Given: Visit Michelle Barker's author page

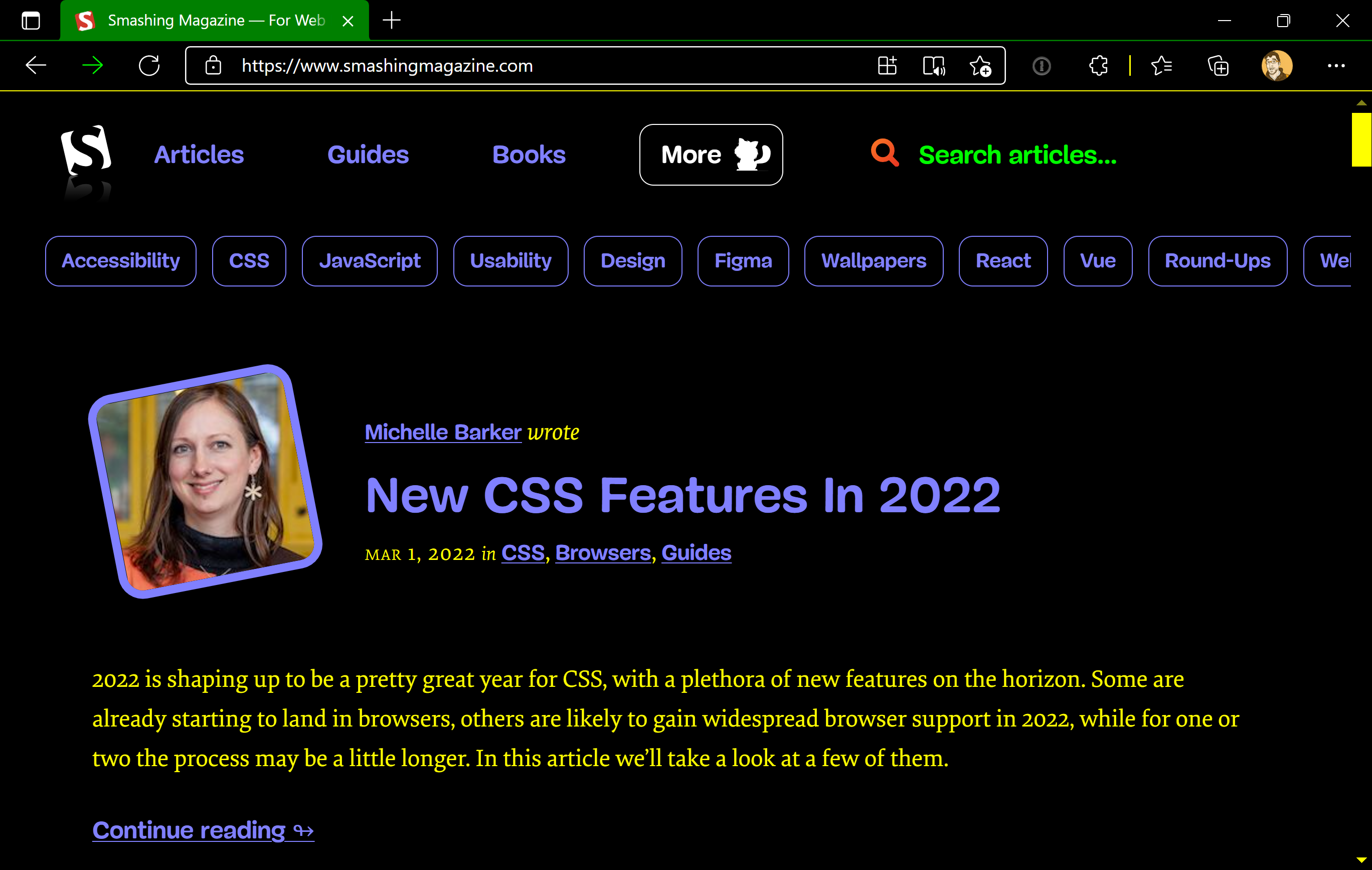Looking at the screenshot, I should tap(443, 432).
